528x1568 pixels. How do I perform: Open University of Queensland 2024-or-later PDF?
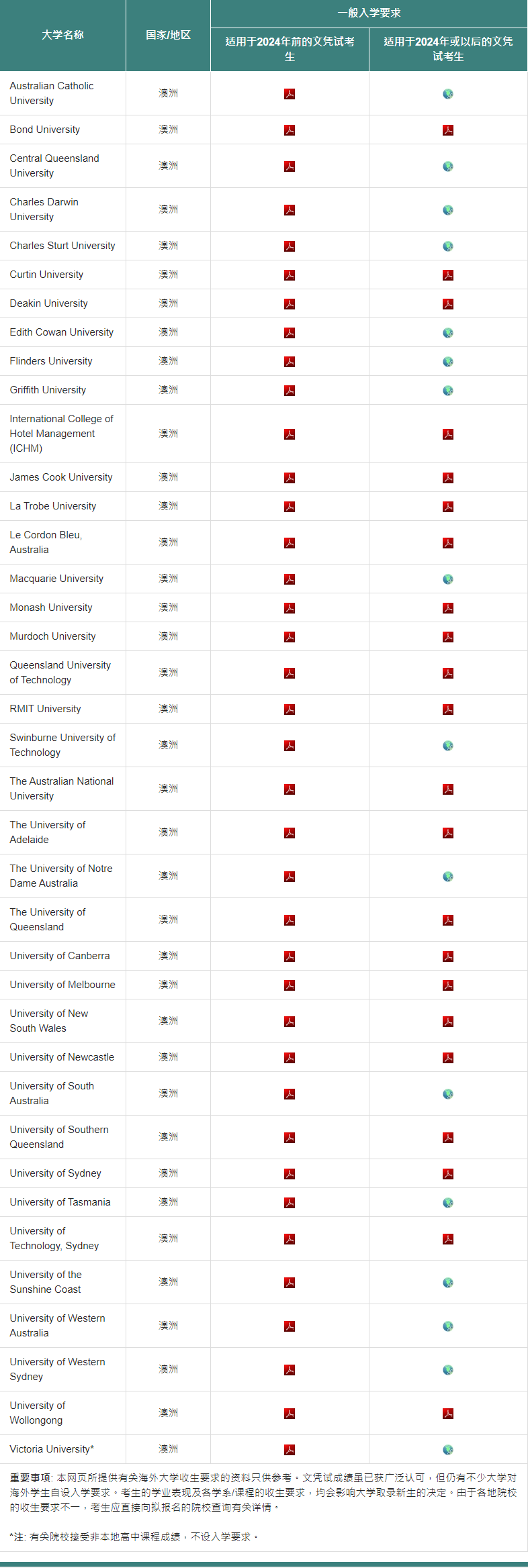click(448, 920)
